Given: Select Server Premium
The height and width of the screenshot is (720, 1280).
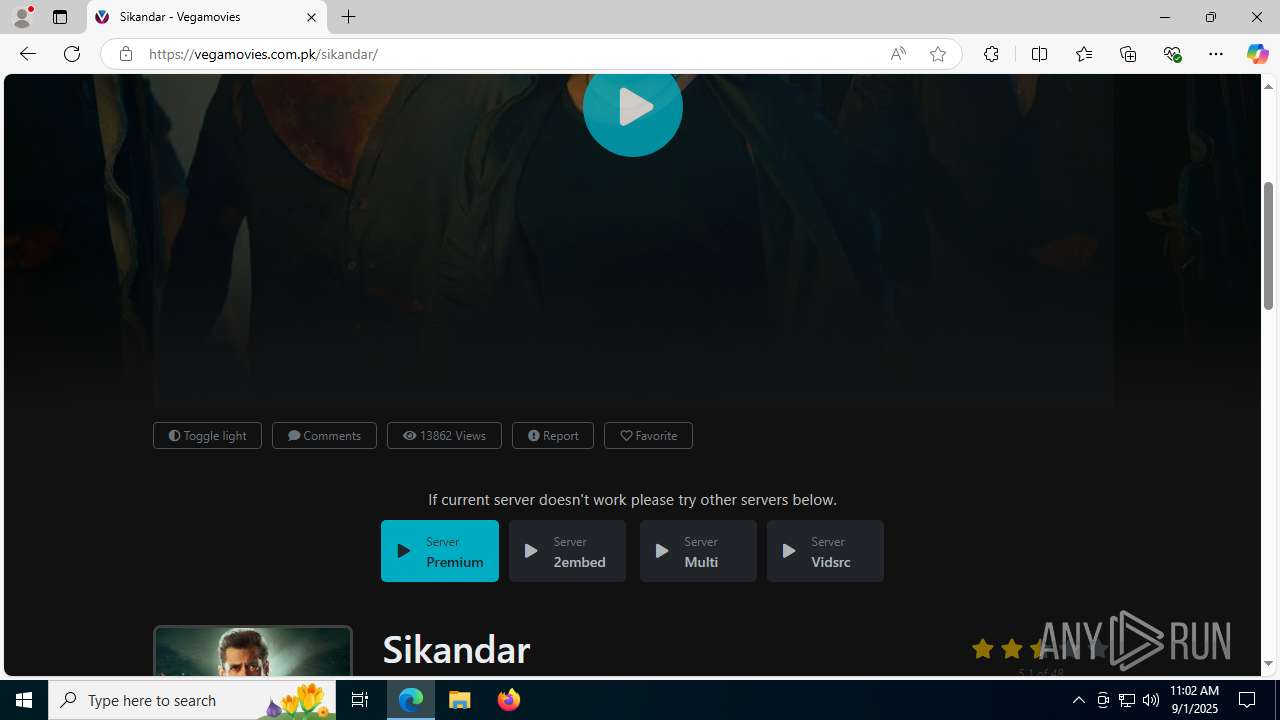Looking at the screenshot, I should [x=440, y=551].
